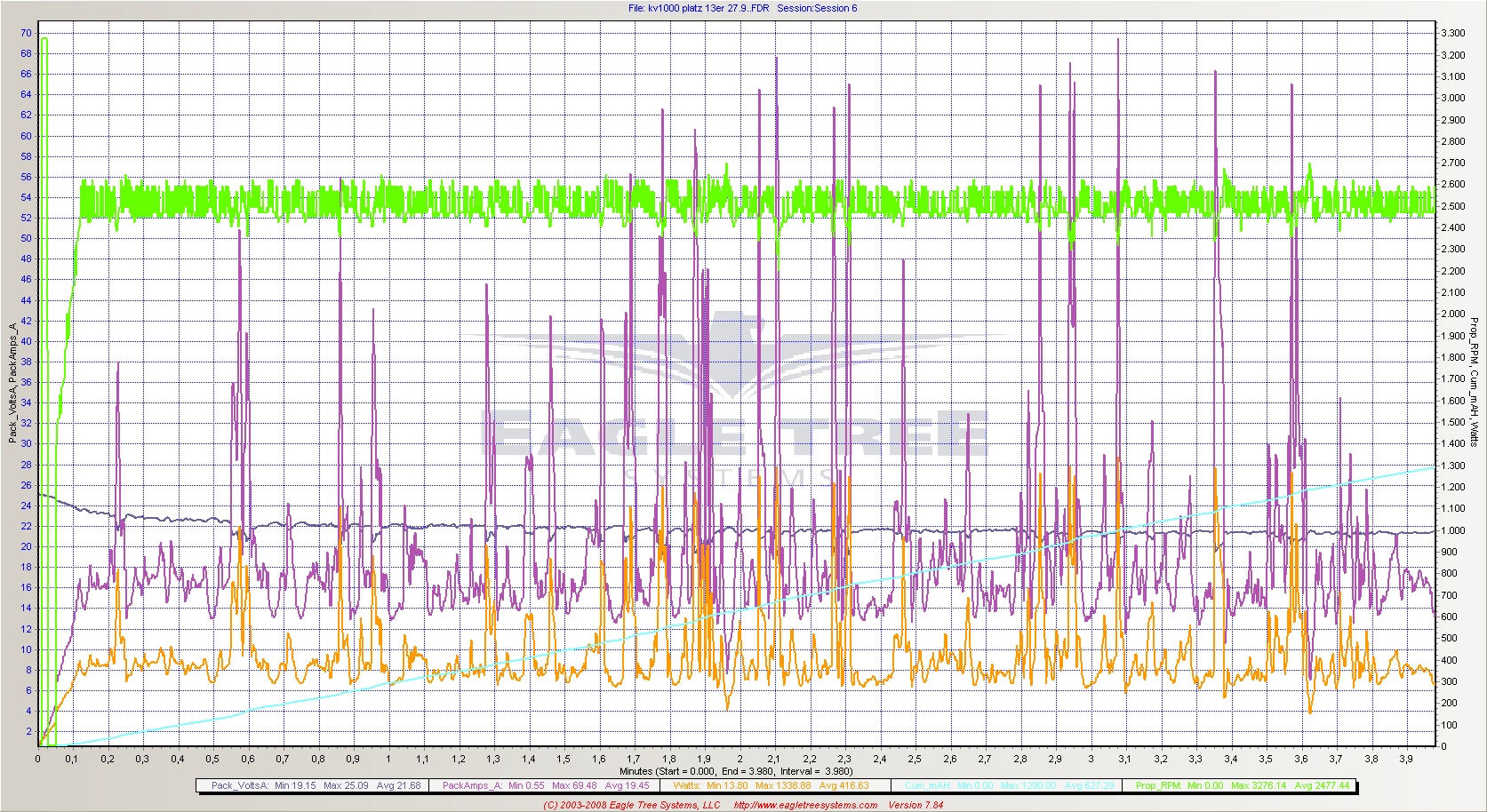Image resolution: width=1487 pixels, height=812 pixels.
Task: Click the 3,1 tick on time axis
Action: click(1125, 759)
